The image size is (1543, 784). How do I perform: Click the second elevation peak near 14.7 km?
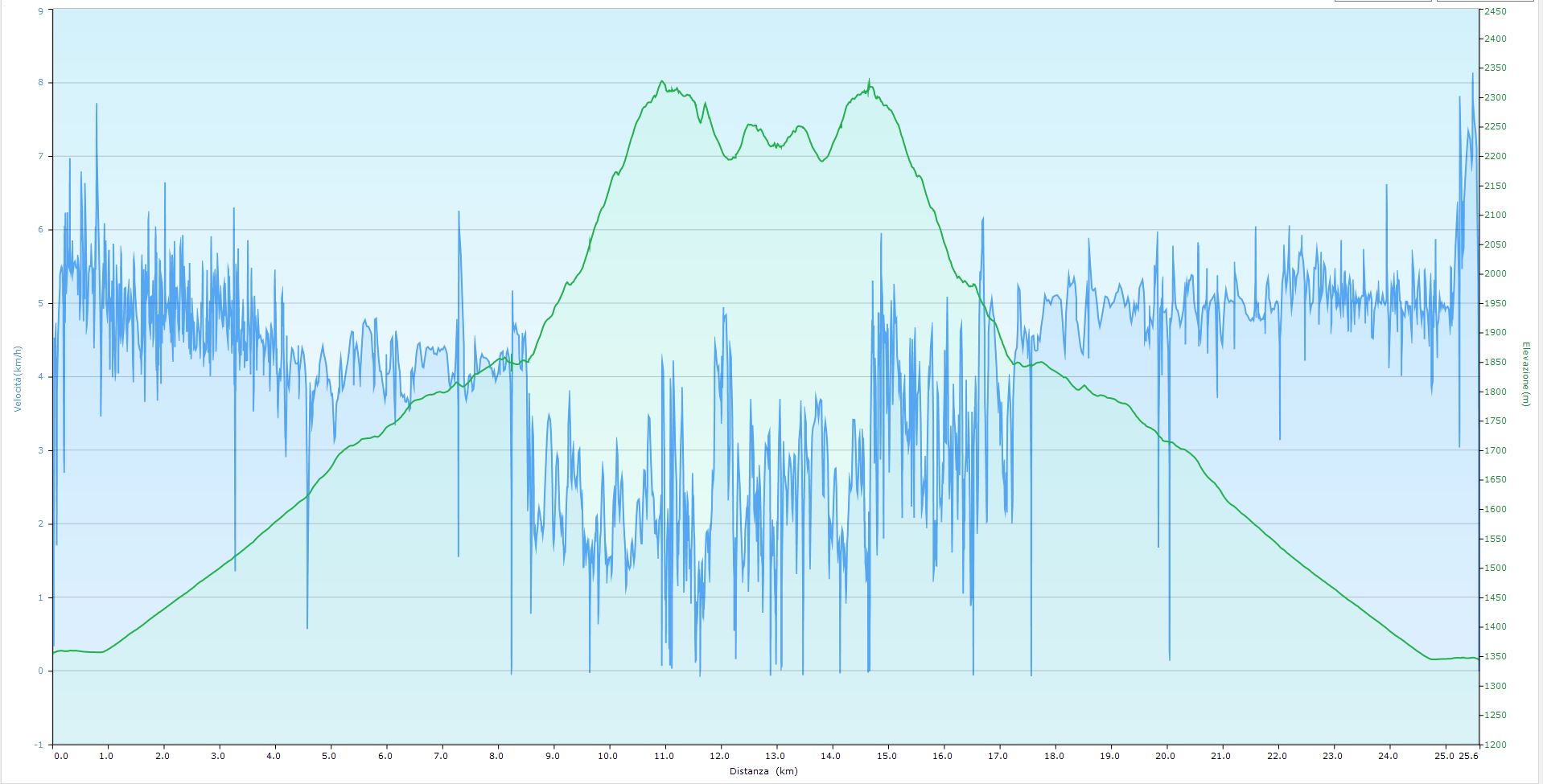pyautogui.click(x=869, y=80)
